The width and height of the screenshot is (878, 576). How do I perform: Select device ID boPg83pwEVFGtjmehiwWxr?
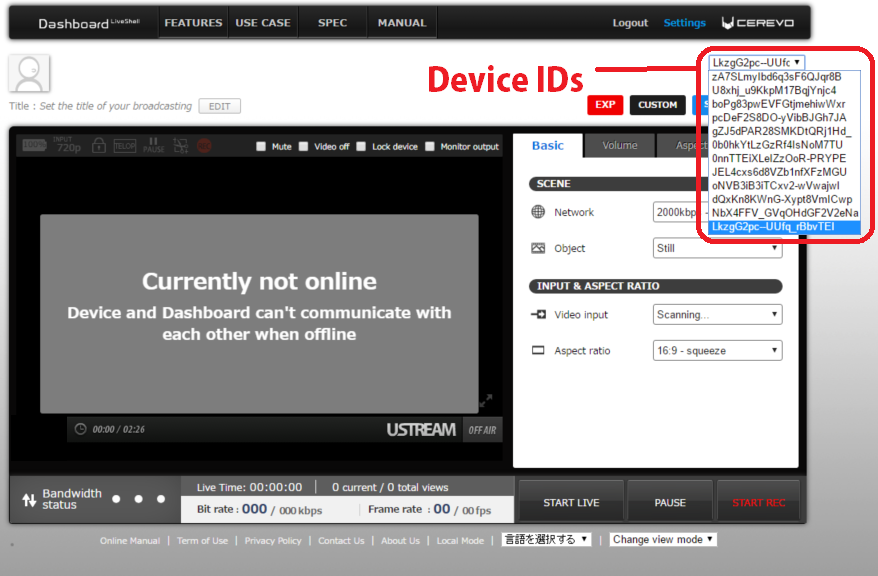(784, 104)
